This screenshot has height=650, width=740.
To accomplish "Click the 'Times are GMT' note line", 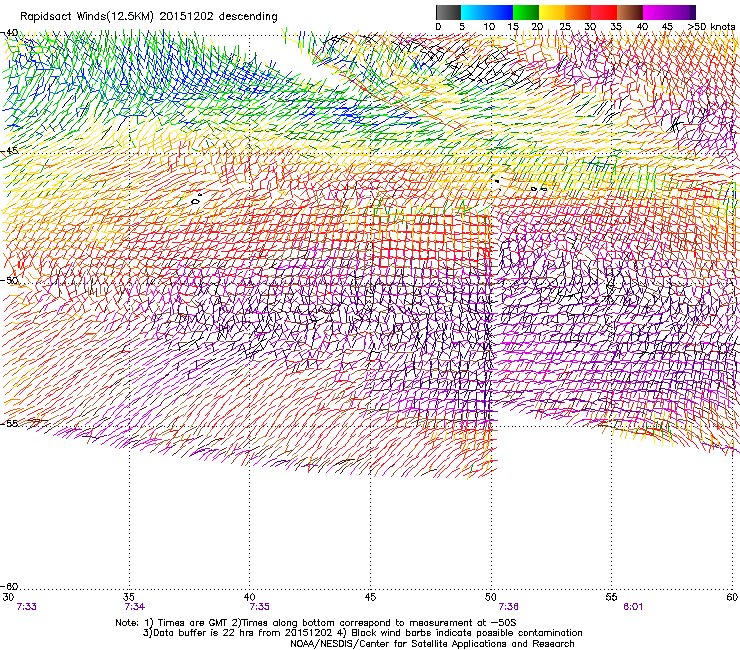I will (316, 623).
